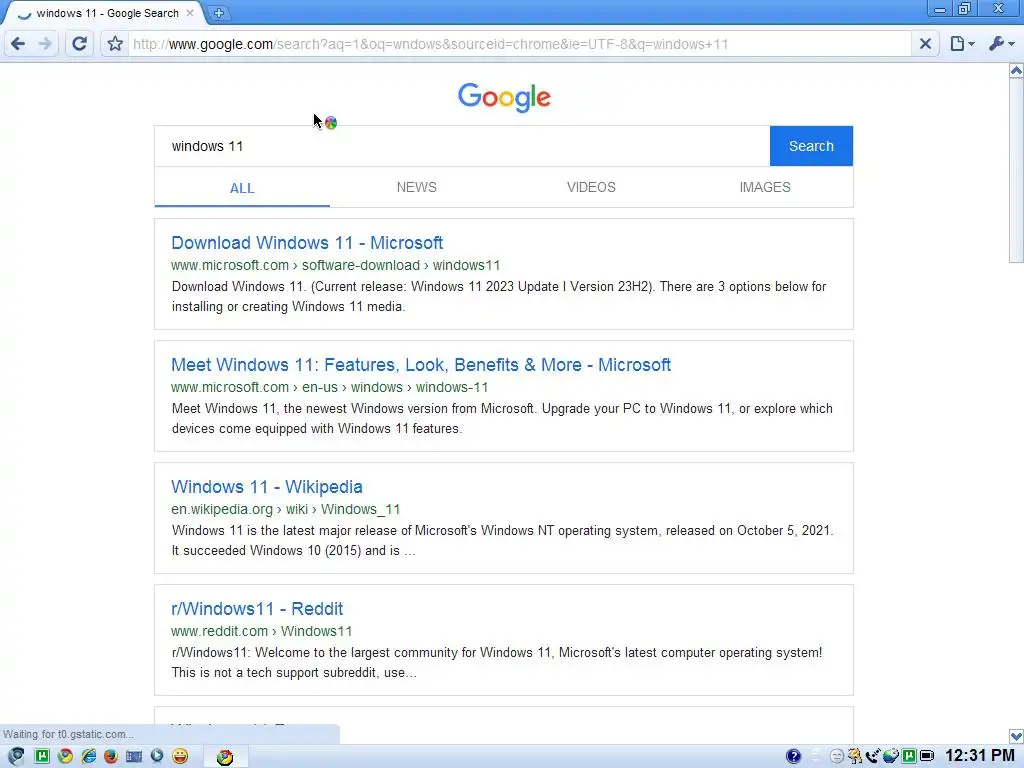Click the forward navigation arrow
Screen dimensions: 1024x768
click(45, 44)
